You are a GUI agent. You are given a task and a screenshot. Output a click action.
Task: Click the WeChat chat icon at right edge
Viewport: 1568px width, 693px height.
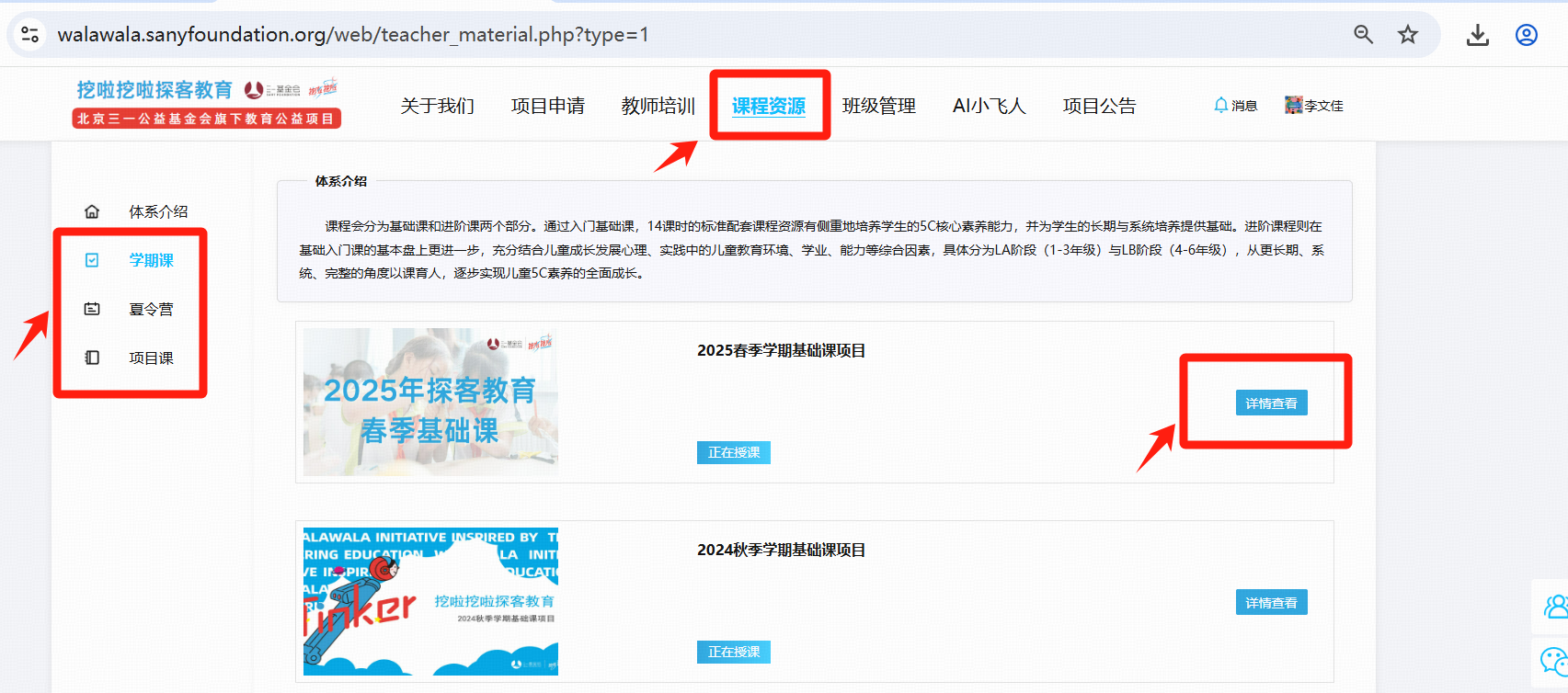point(1553,660)
